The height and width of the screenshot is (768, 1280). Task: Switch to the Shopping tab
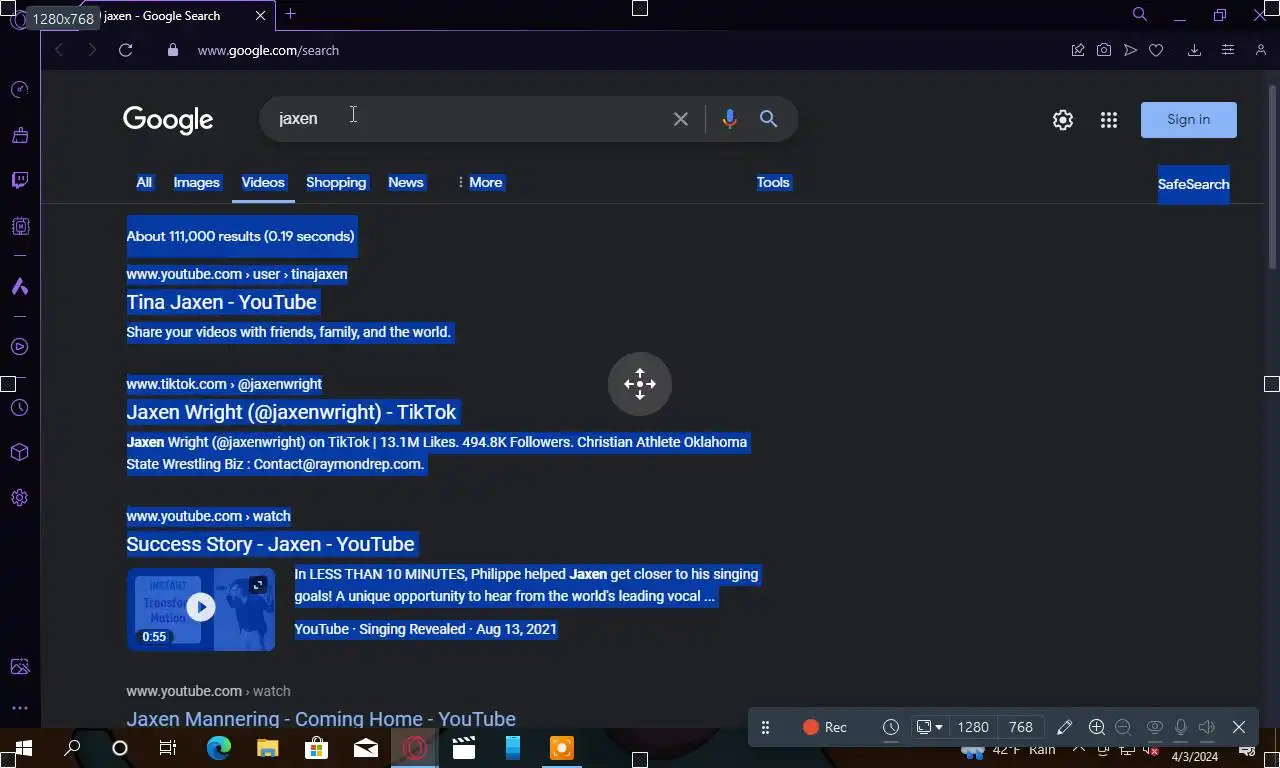336,182
